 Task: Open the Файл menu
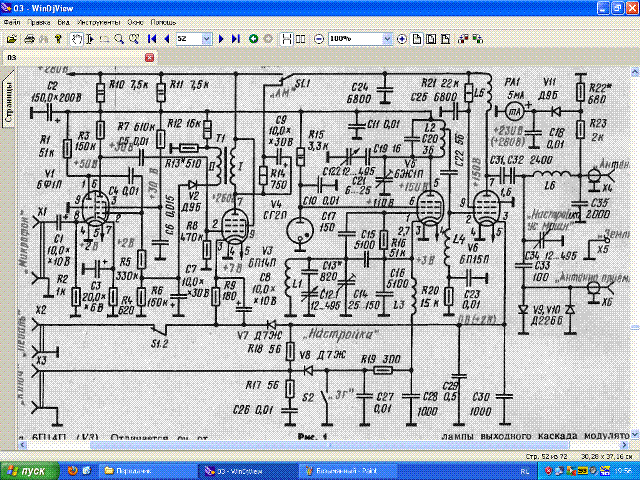click(11, 22)
